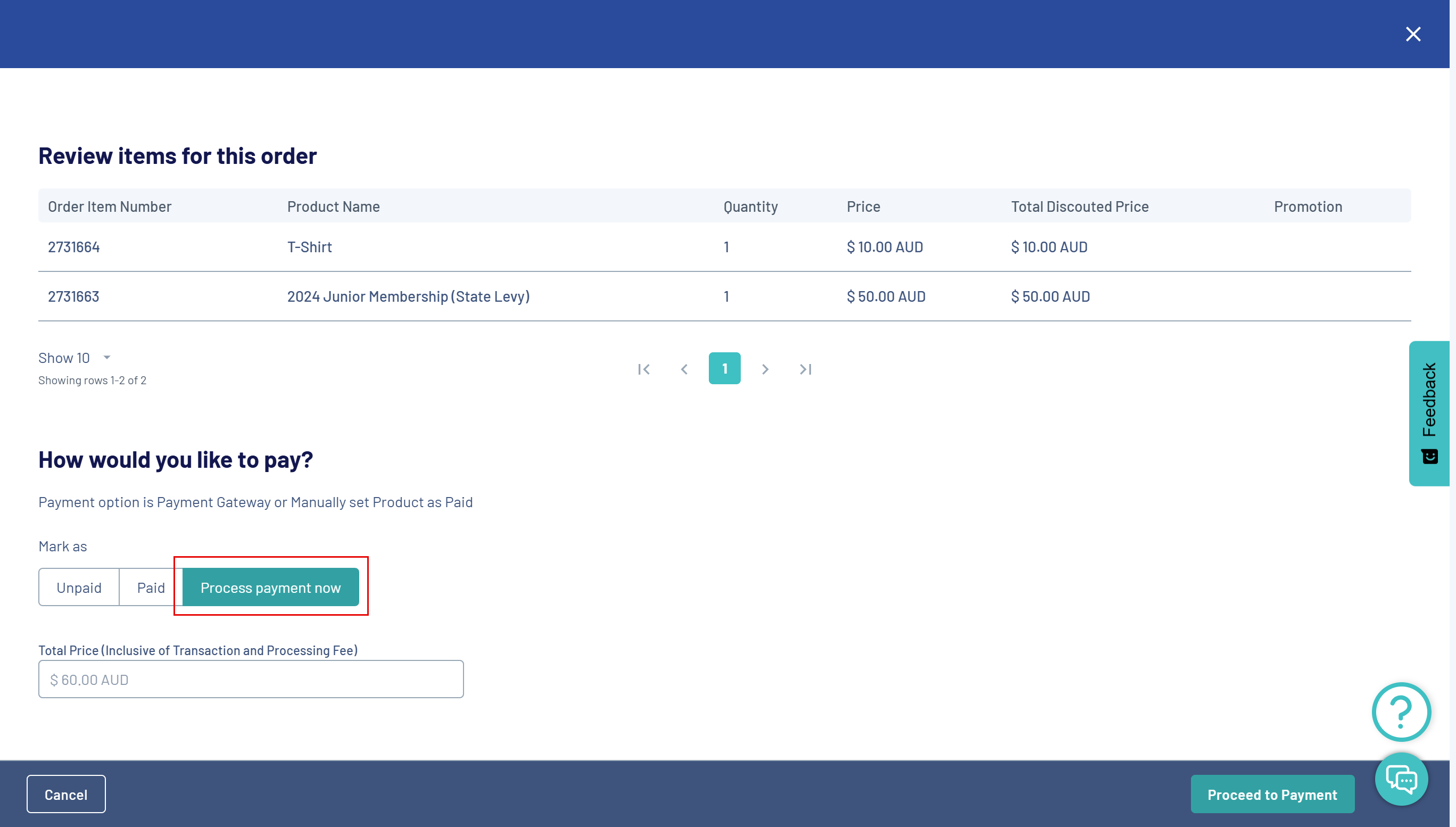Select the T-Shirt order item row
Screen dimensions: 1456x827
tap(310, 247)
